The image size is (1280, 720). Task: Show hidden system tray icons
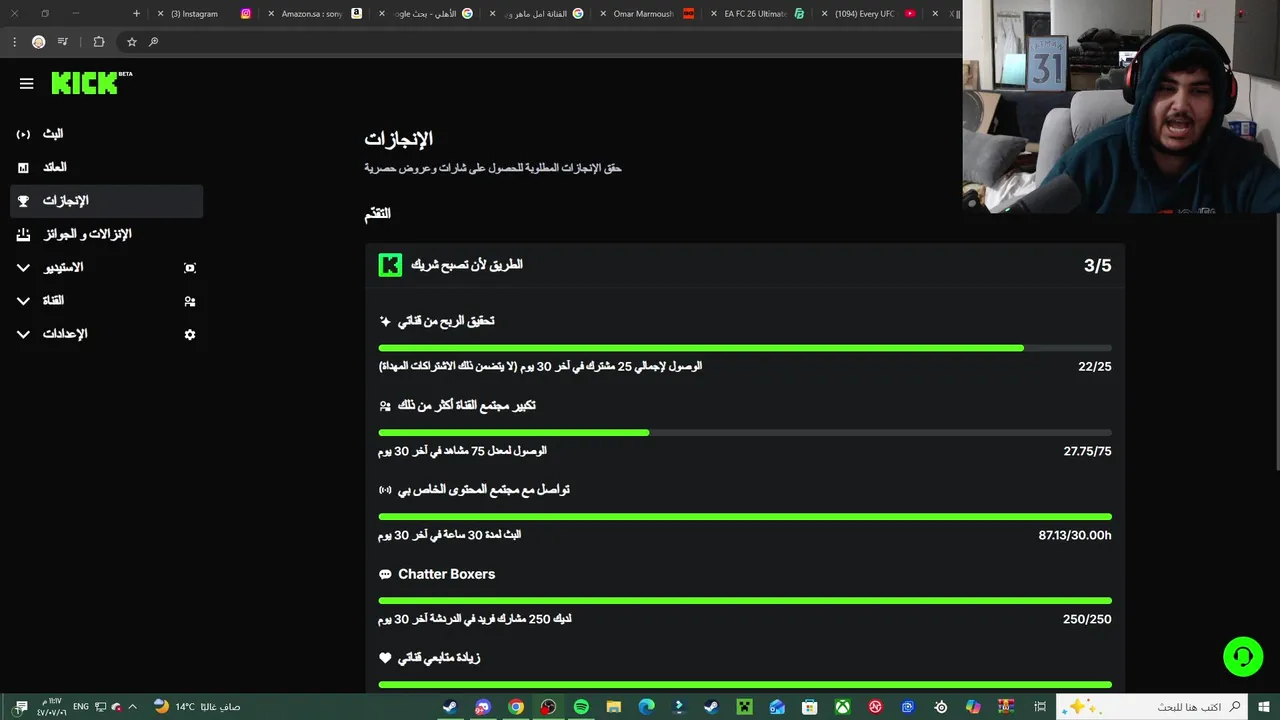[x=133, y=707]
